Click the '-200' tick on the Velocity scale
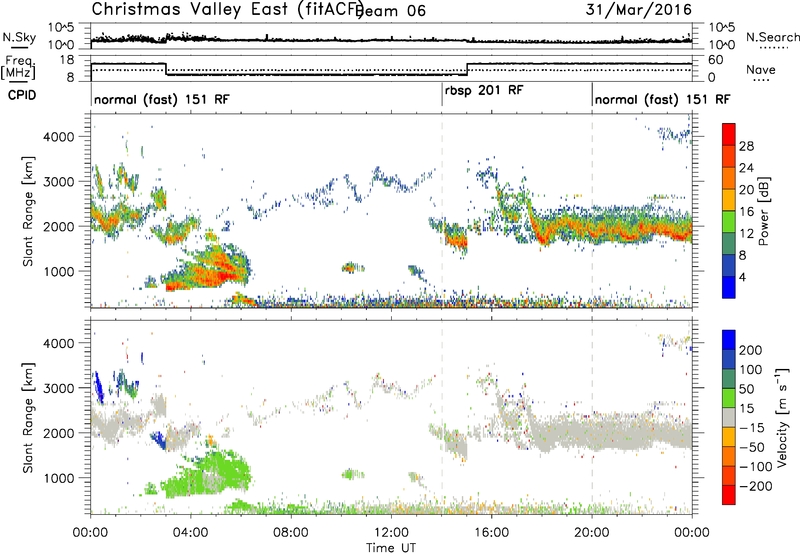 coord(755,486)
